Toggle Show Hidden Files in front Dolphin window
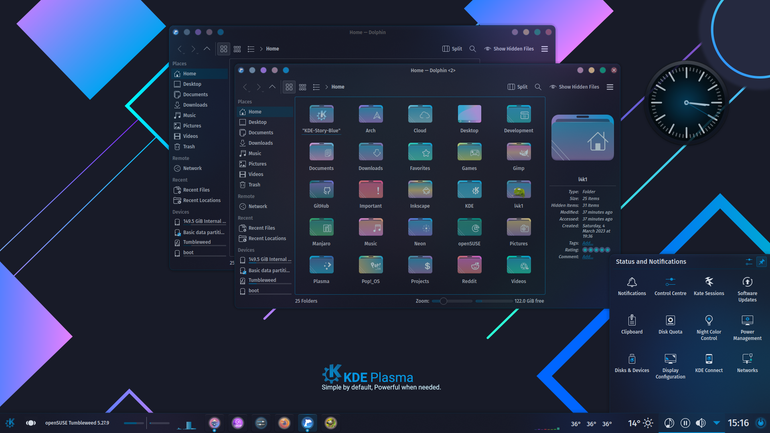770x433 pixels. 574,87
